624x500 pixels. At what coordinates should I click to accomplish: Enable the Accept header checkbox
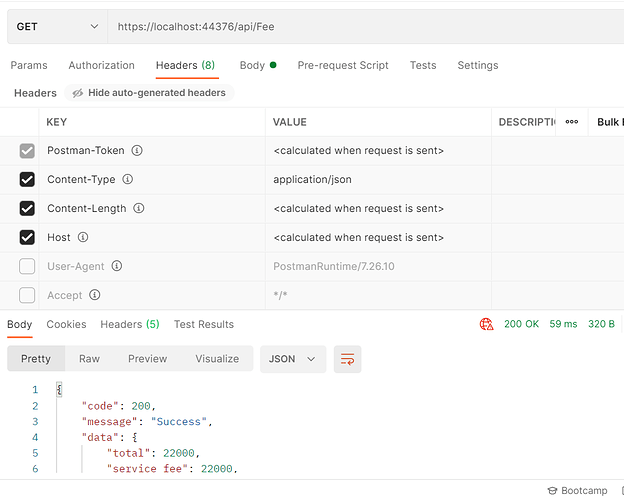[27, 295]
